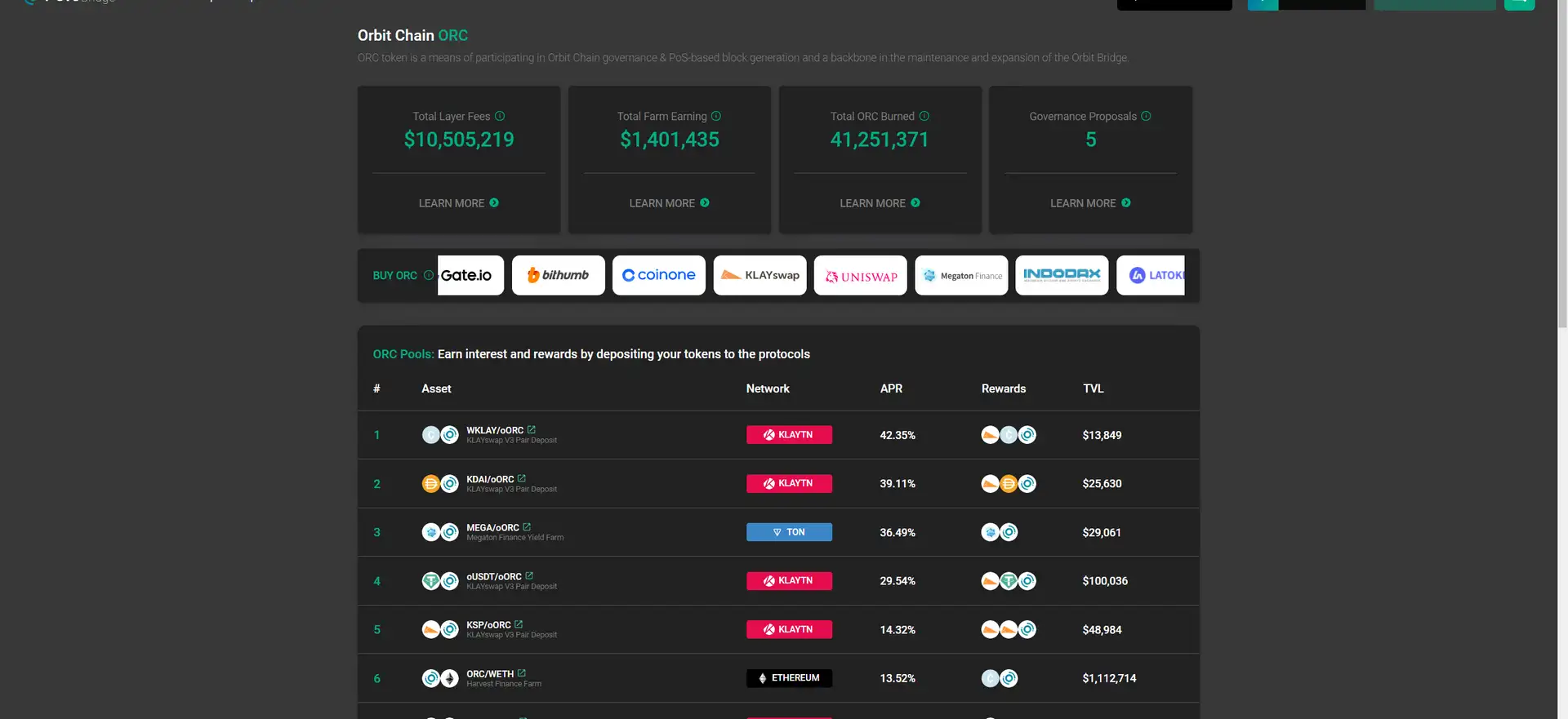Image resolution: width=1568 pixels, height=719 pixels.
Task: Open the Gate.io exchange logo
Action: [470, 276]
